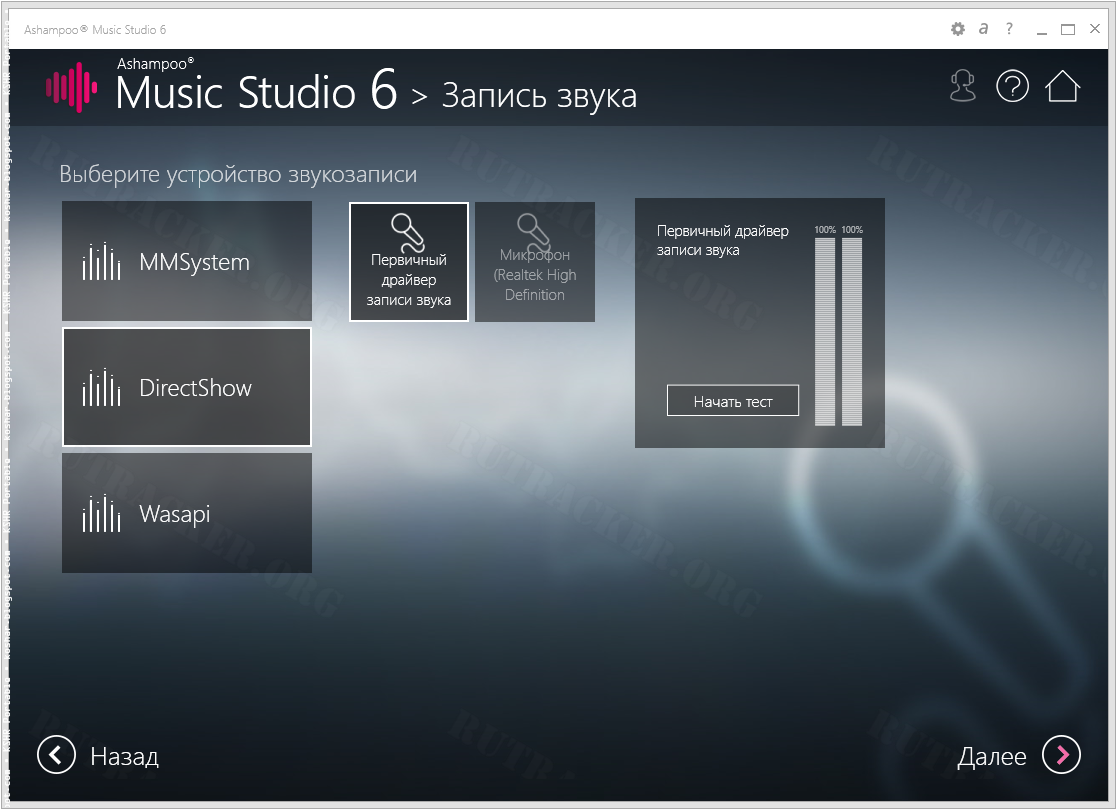Open support via the headset icon
This screenshot has height=810, width=1117.
pyautogui.click(x=962, y=87)
